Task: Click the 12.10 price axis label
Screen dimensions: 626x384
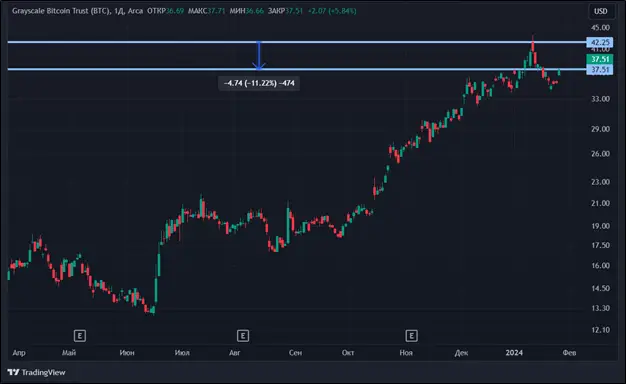Action: (600, 330)
